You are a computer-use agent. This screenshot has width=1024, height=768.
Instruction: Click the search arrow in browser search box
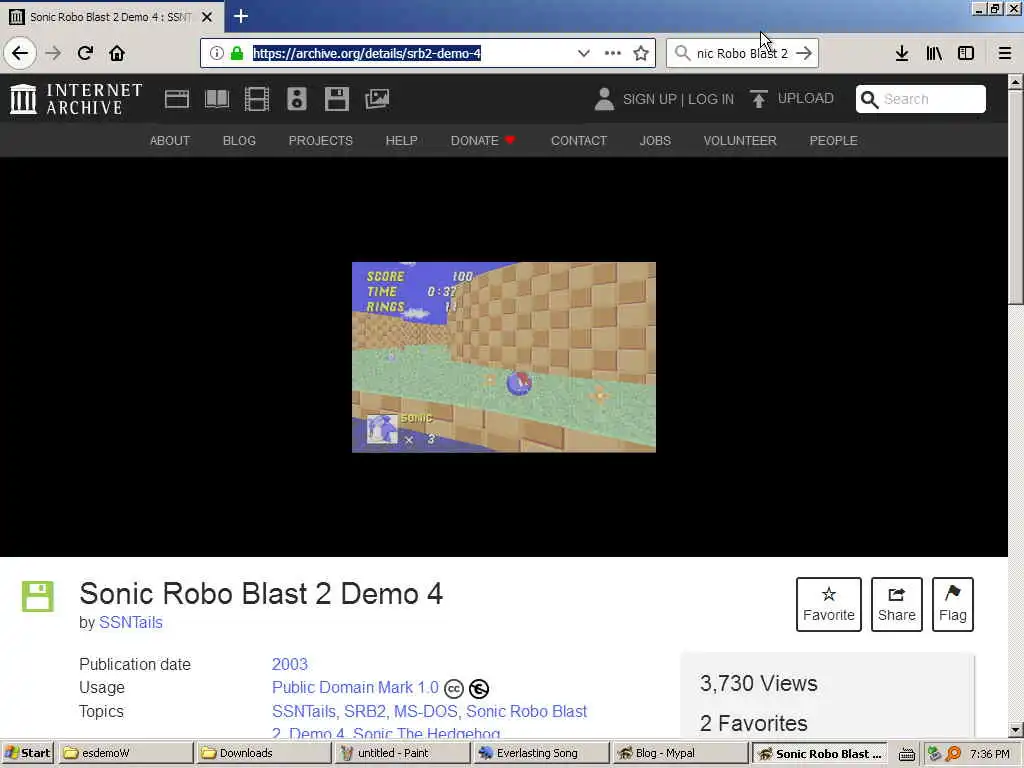click(x=804, y=53)
